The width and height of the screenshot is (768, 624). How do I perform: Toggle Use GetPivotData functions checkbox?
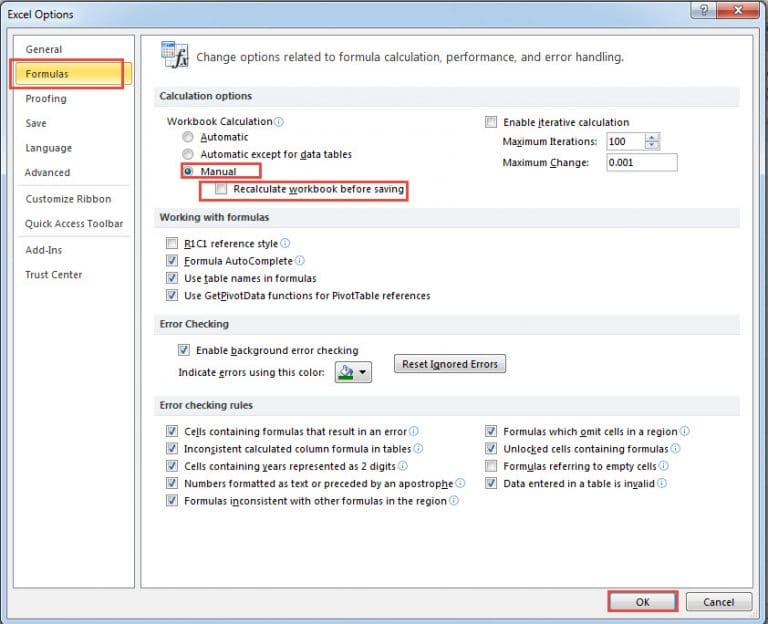click(172, 295)
